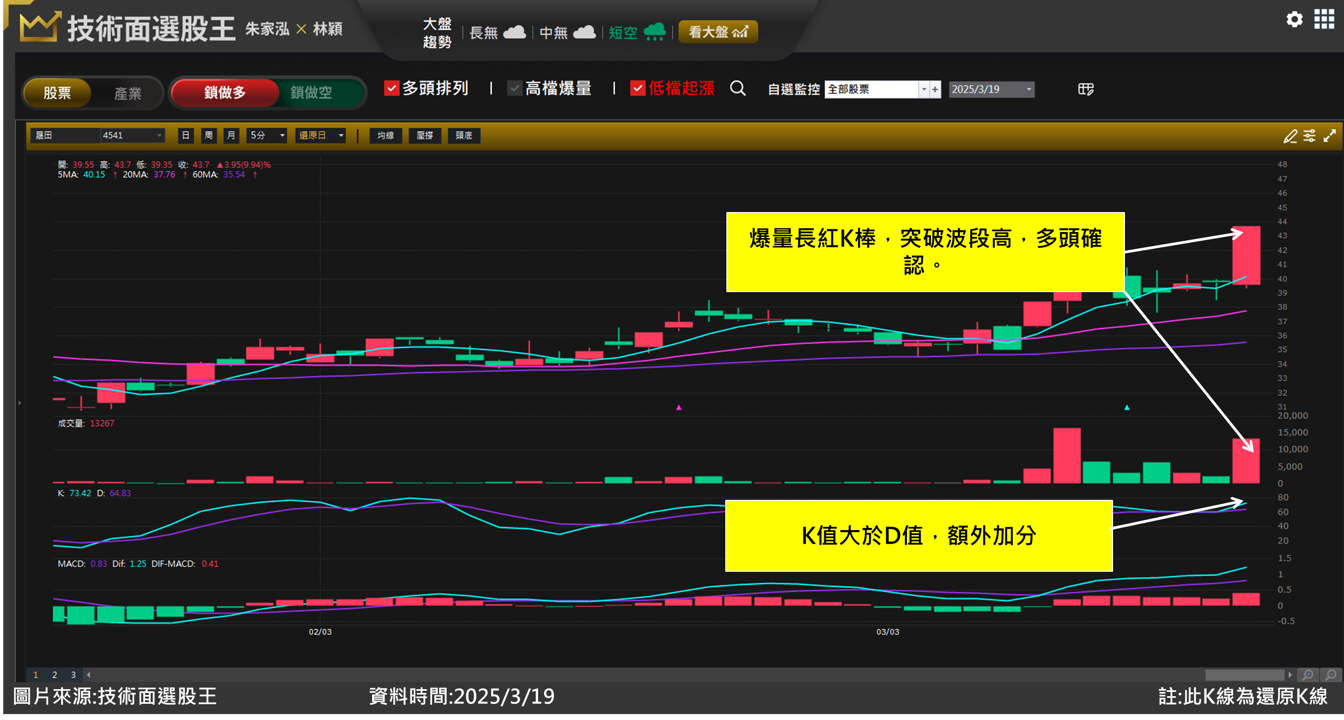Screen dimensions: 1344x720
Task: Zoom out chart with last magnifier icon
Action: tap(1330, 675)
